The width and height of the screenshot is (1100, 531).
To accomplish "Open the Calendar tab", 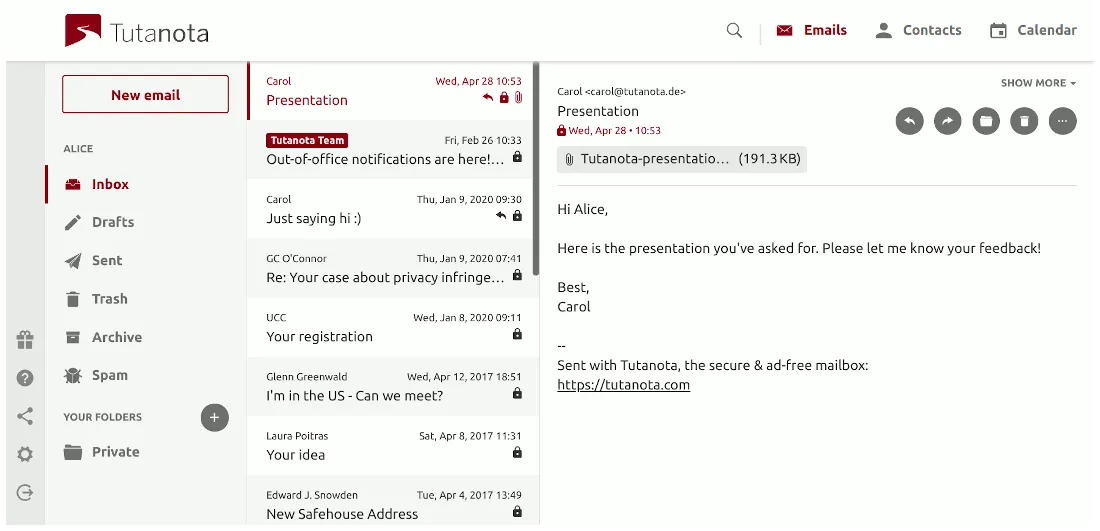I will [x=1033, y=30].
